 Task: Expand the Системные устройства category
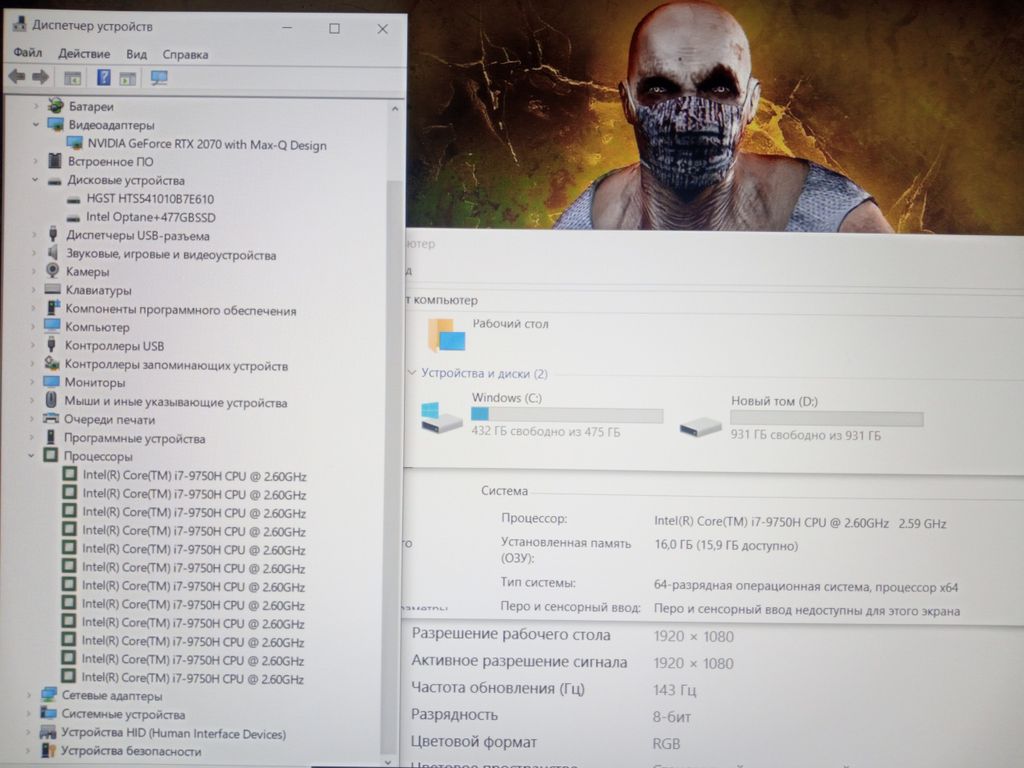pos(29,714)
